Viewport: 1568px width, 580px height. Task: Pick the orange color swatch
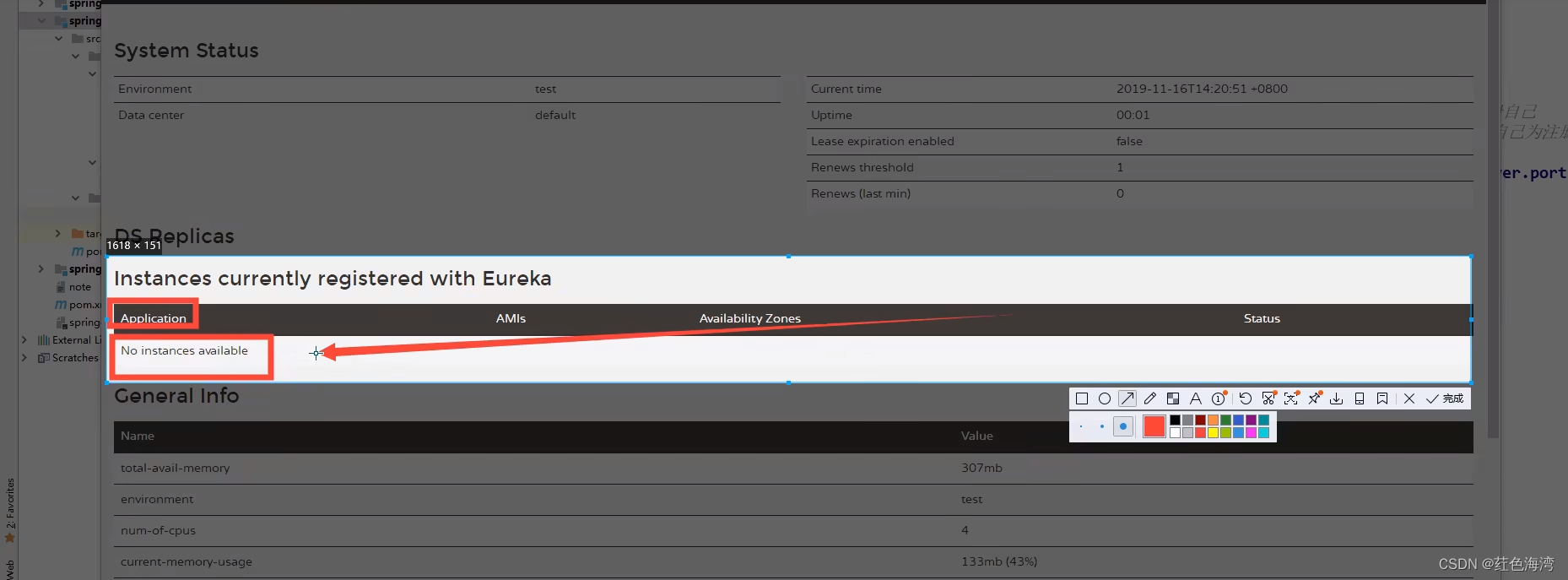(x=1213, y=420)
